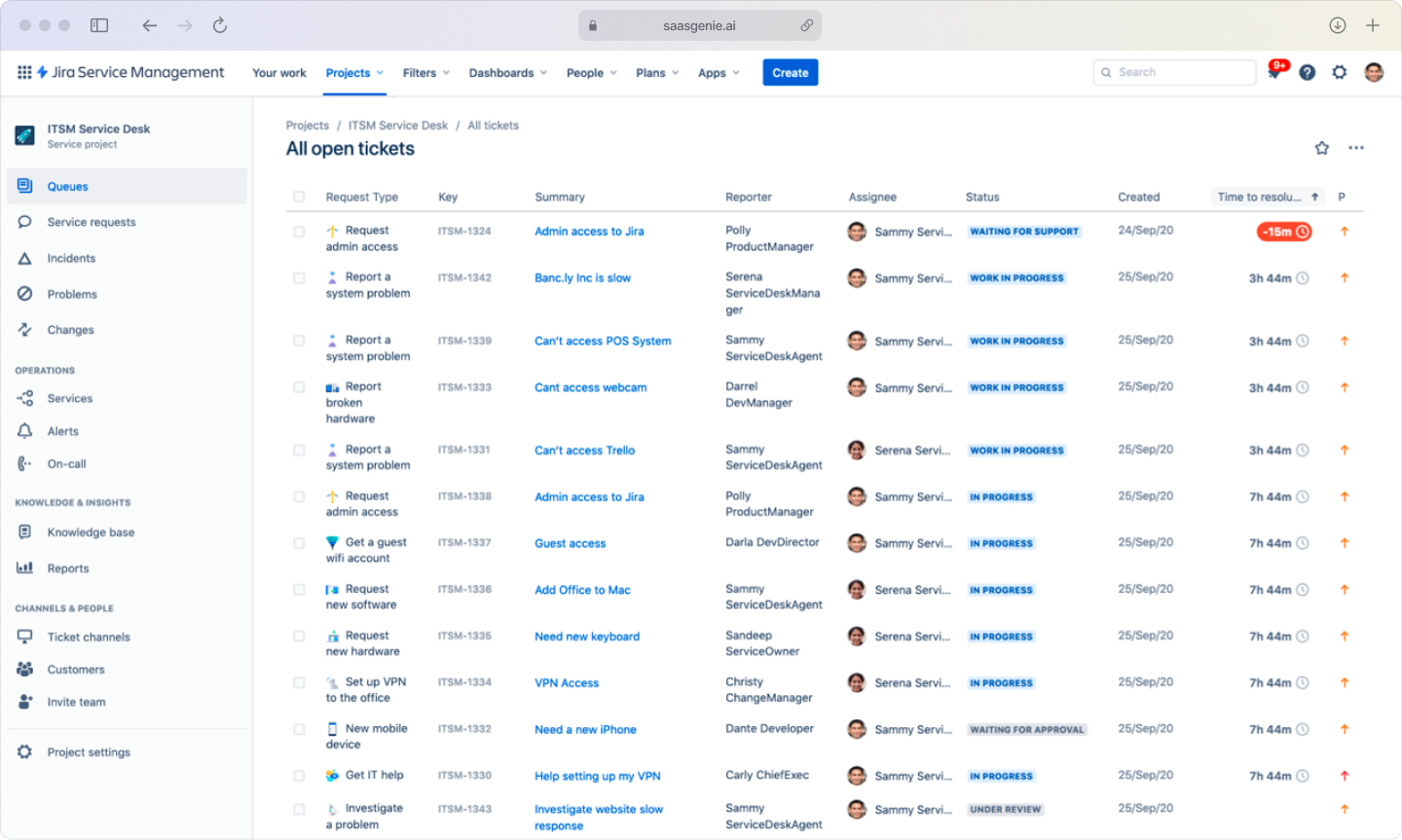Click the Create button
The height and width of the screenshot is (840, 1402).
[790, 72]
